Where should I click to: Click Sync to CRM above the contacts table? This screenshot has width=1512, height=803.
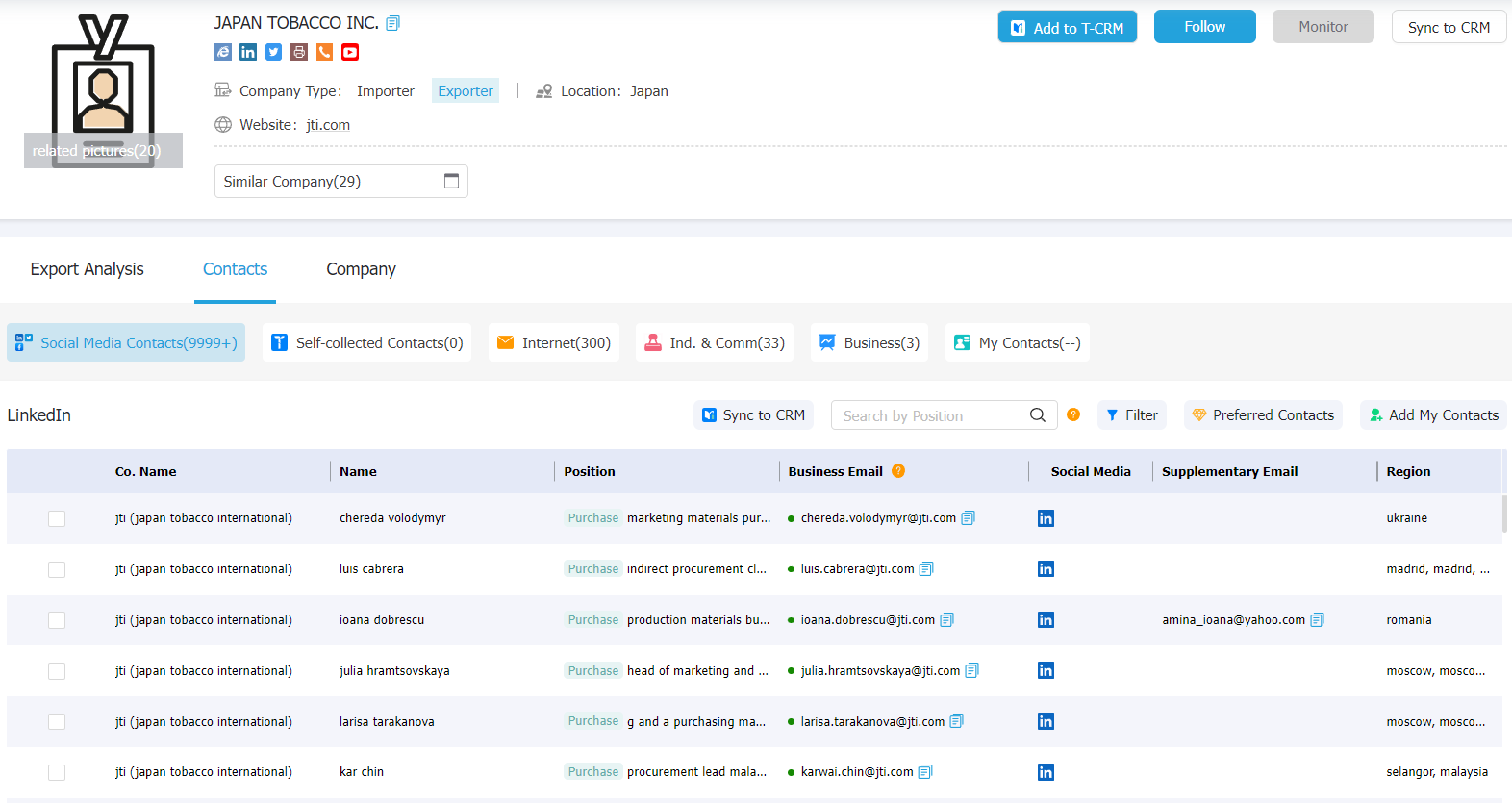tap(753, 414)
